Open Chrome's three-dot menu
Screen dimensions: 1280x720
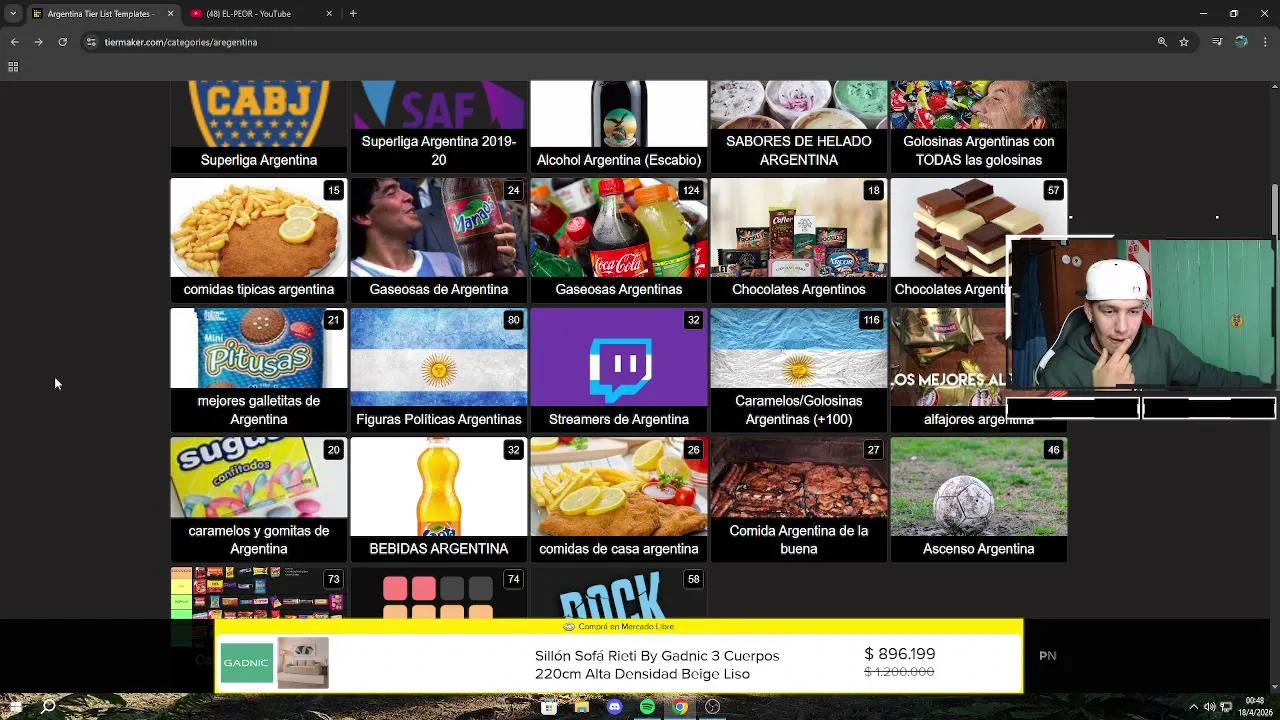pyautogui.click(x=1266, y=42)
